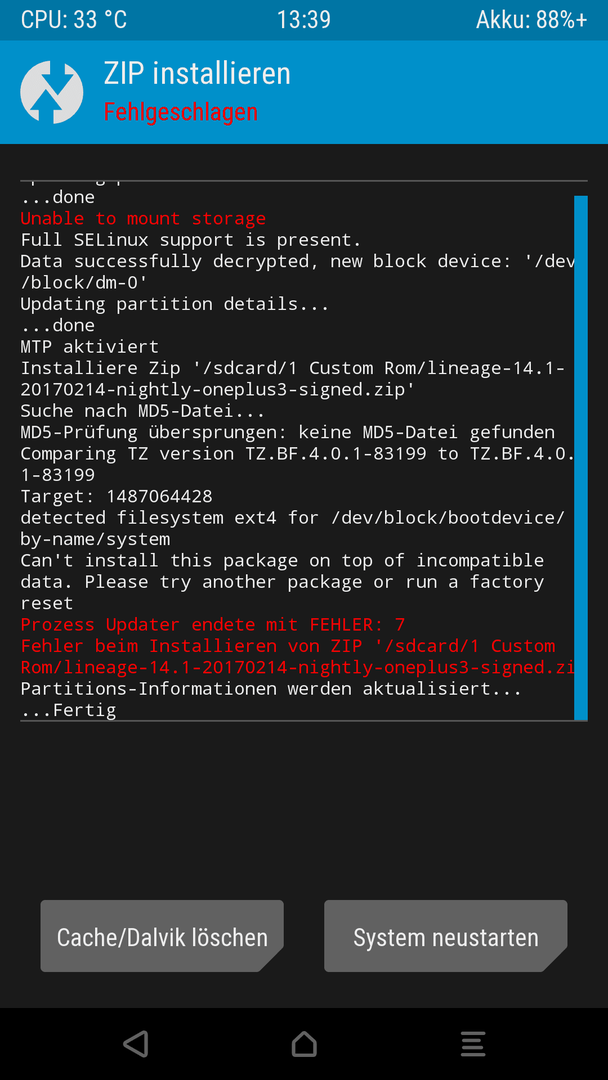Tap the ZIP installieren title
The image size is (608, 1080).
[197, 73]
